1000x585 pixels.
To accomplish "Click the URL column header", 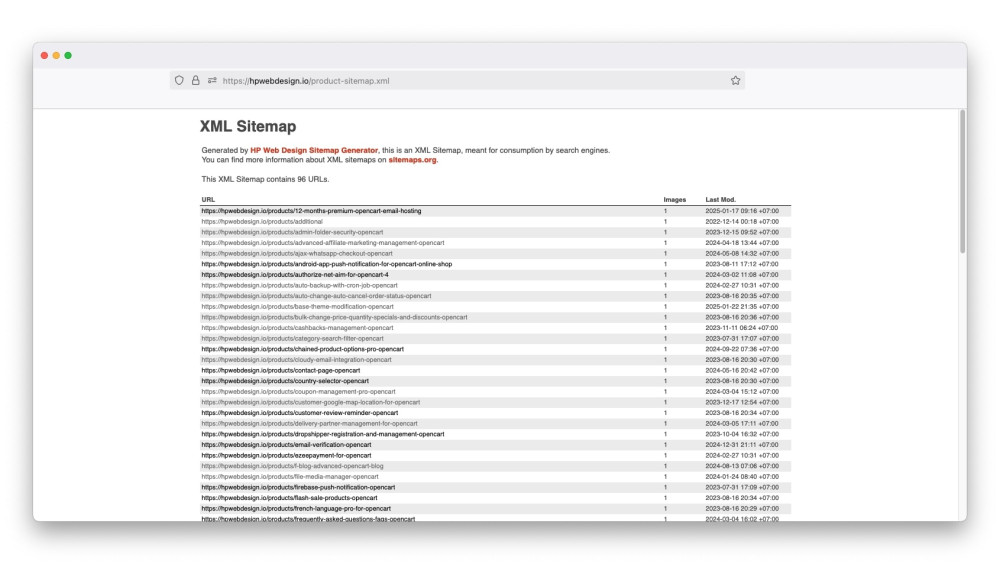I will (x=208, y=200).
